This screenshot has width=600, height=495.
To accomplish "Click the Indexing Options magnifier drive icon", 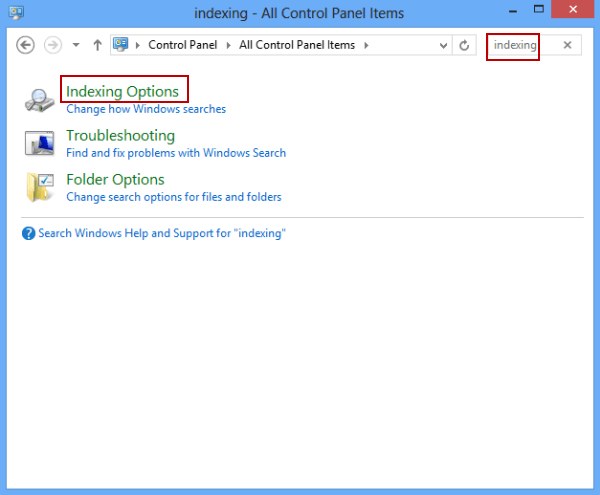I will pyautogui.click(x=39, y=100).
